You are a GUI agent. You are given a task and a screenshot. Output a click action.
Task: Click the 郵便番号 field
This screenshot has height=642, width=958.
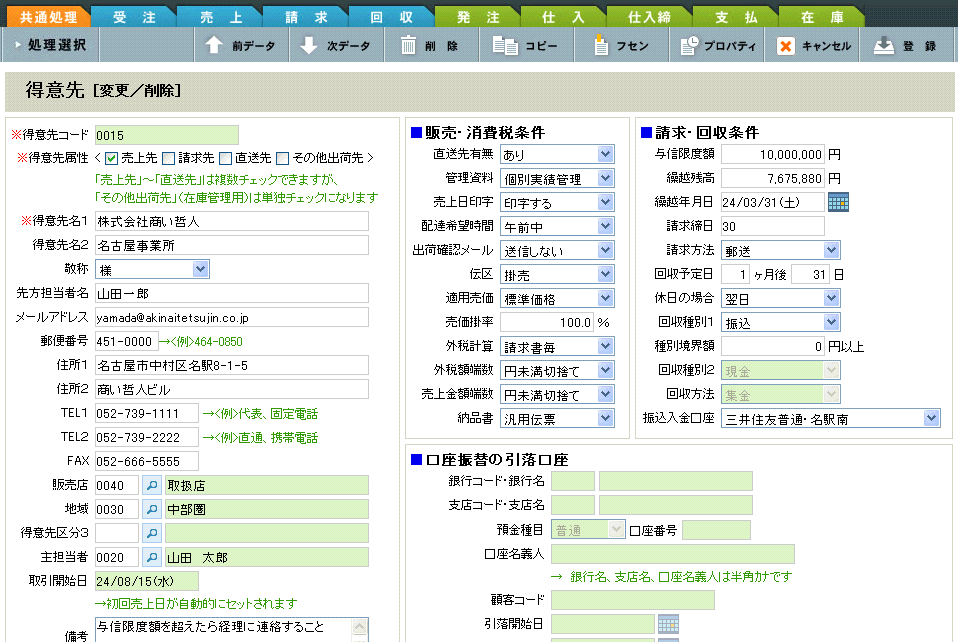click(x=126, y=341)
